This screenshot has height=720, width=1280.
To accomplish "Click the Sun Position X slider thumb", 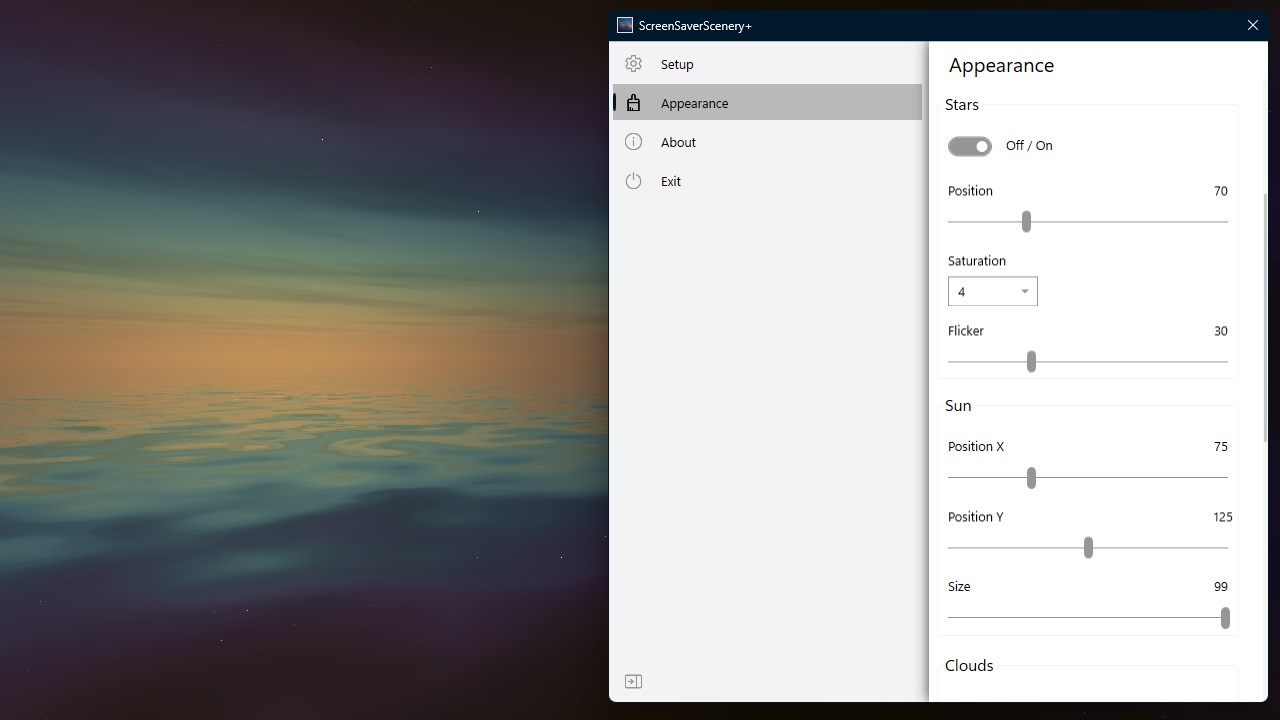I will click(x=1031, y=478).
